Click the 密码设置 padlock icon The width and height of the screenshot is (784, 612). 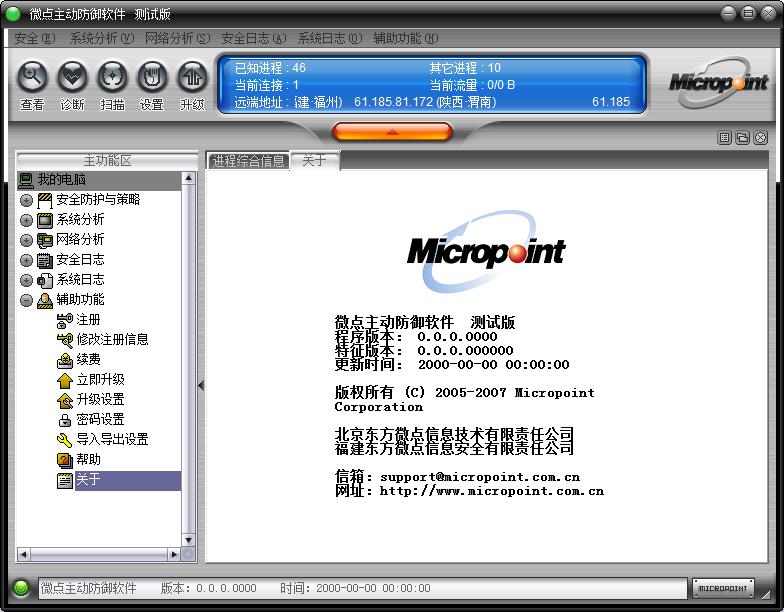[x=65, y=420]
